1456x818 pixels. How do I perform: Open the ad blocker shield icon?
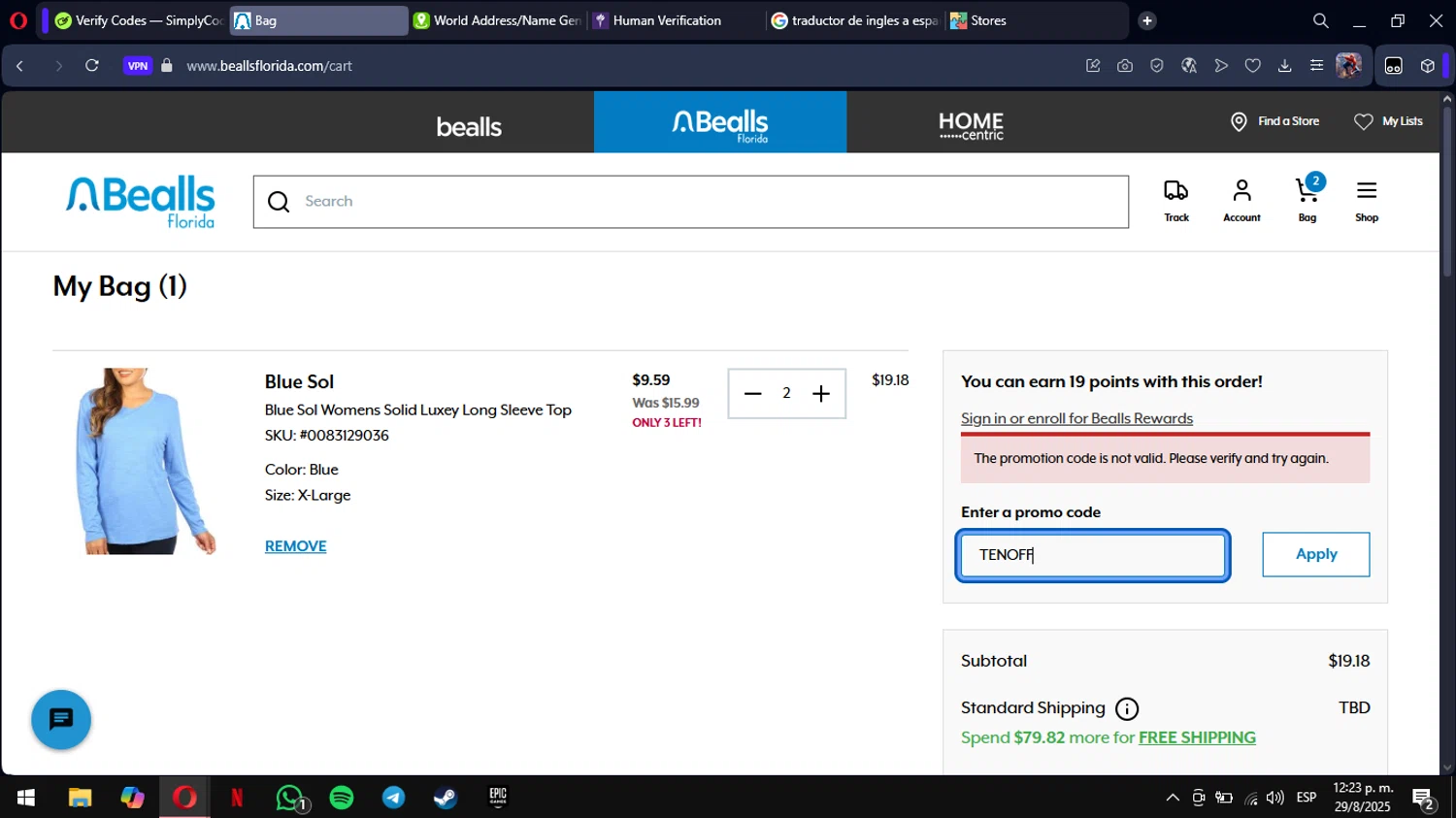pos(1157,66)
